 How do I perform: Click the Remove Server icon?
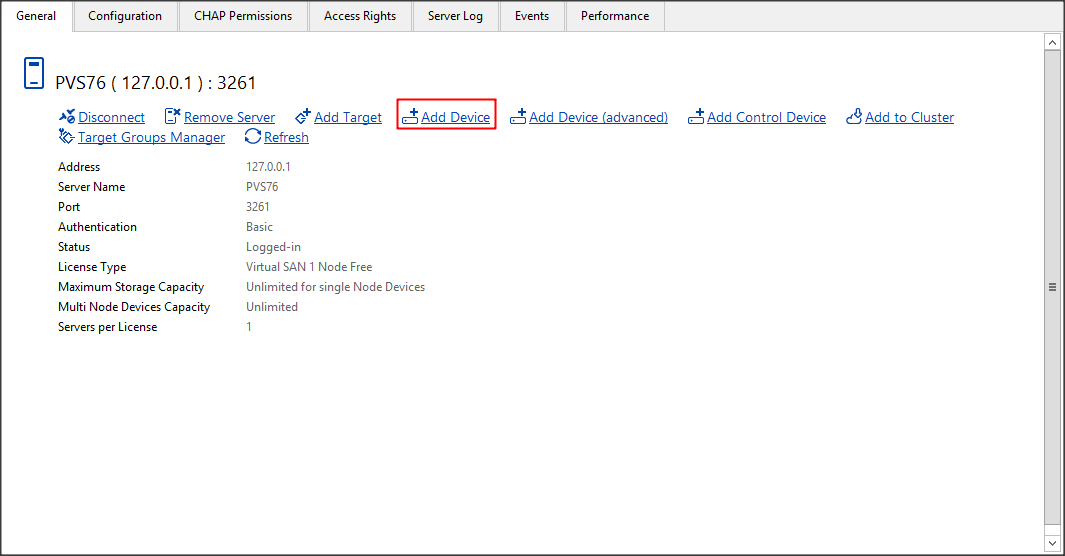pyautogui.click(x=172, y=117)
